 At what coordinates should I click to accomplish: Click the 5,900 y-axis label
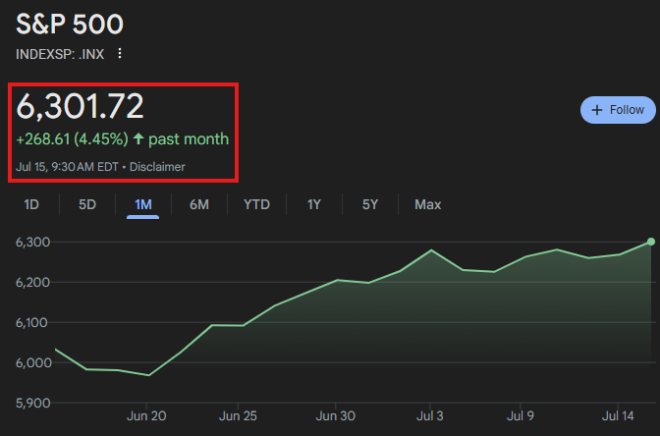tap(33, 403)
